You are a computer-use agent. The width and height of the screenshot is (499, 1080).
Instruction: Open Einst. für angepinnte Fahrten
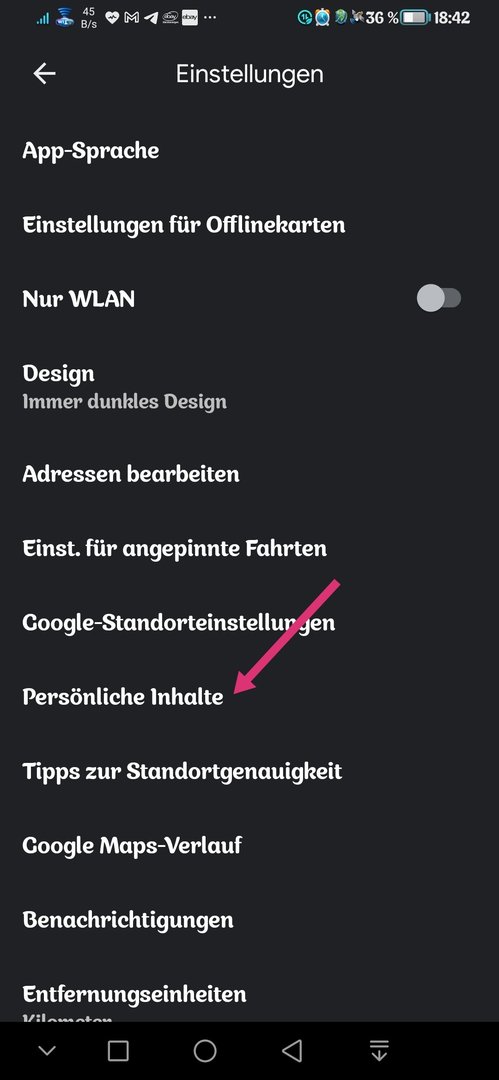click(x=250, y=548)
